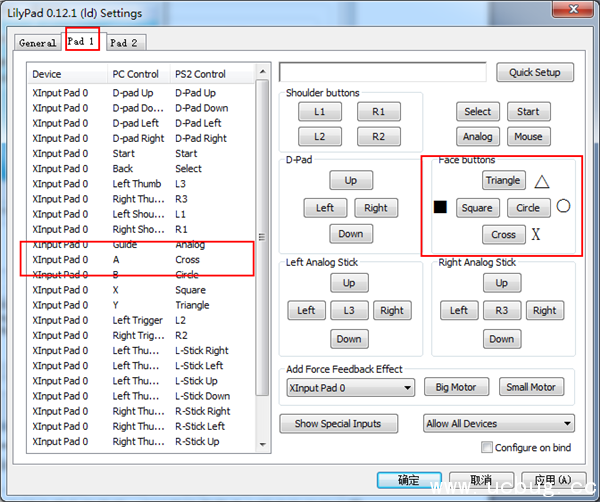
Task: Click the R3 button
Action: [x=502, y=310]
